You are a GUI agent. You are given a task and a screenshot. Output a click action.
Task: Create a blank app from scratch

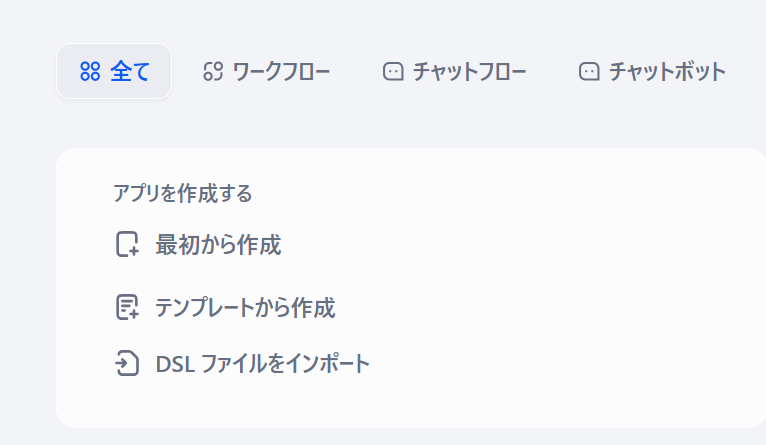click(218, 245)
